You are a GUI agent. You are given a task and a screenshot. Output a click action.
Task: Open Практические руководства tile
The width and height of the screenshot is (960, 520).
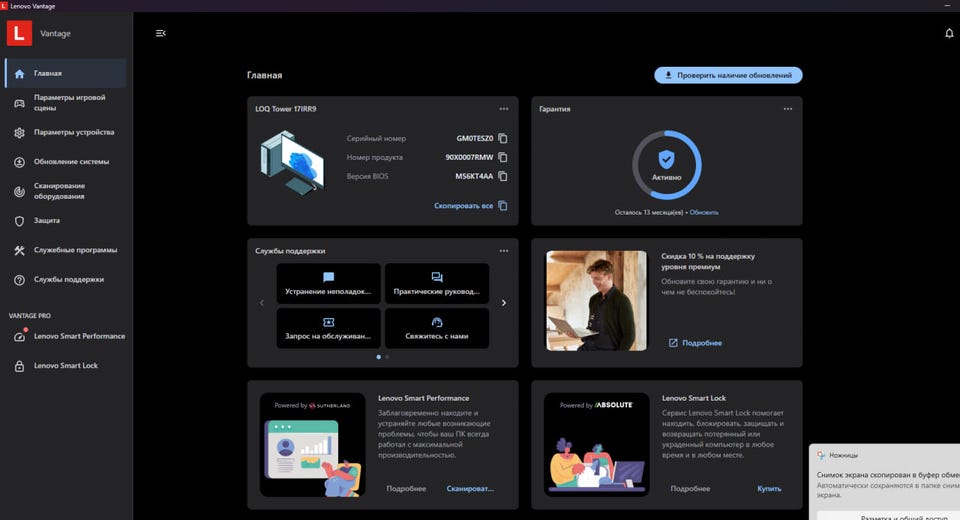(x=437, y=284)
